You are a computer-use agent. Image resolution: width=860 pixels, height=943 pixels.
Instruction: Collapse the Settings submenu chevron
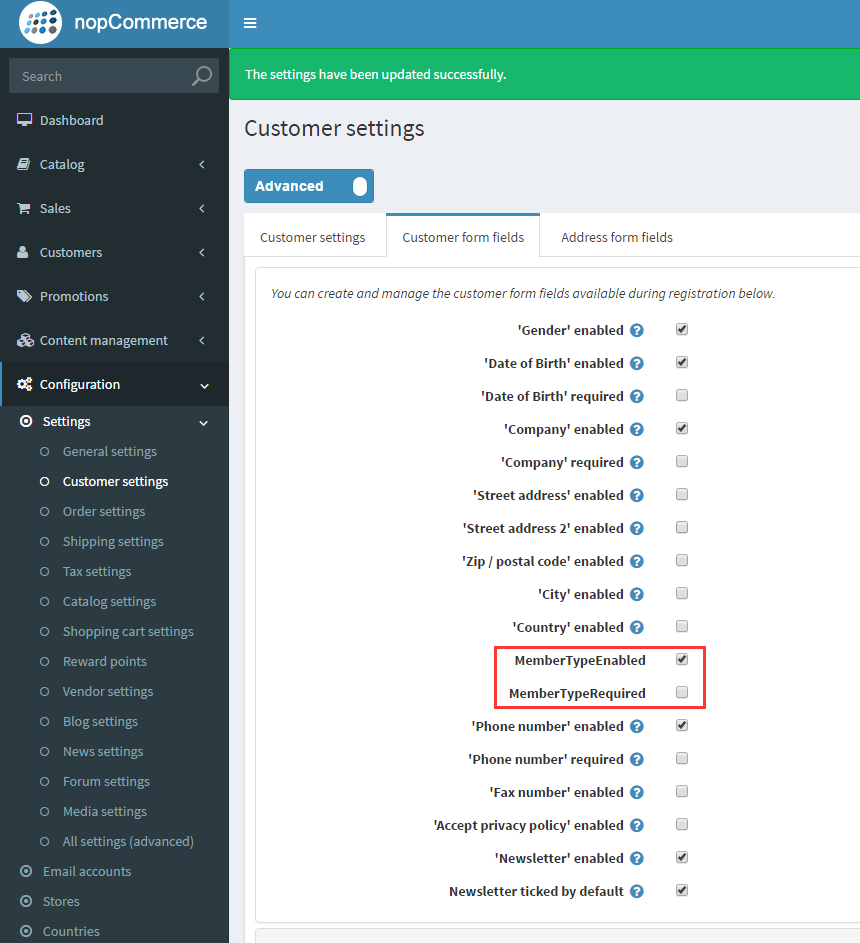204,423
